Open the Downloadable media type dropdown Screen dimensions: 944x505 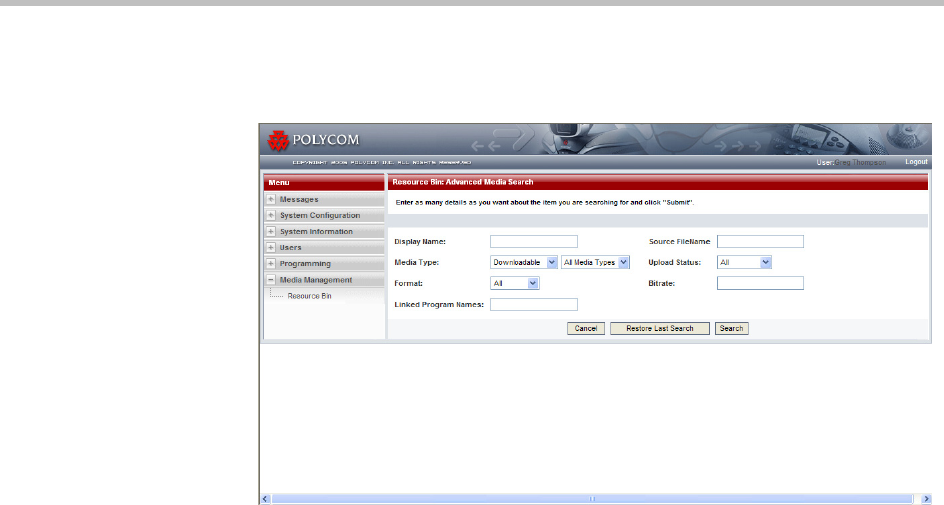(x=524, y=262)
